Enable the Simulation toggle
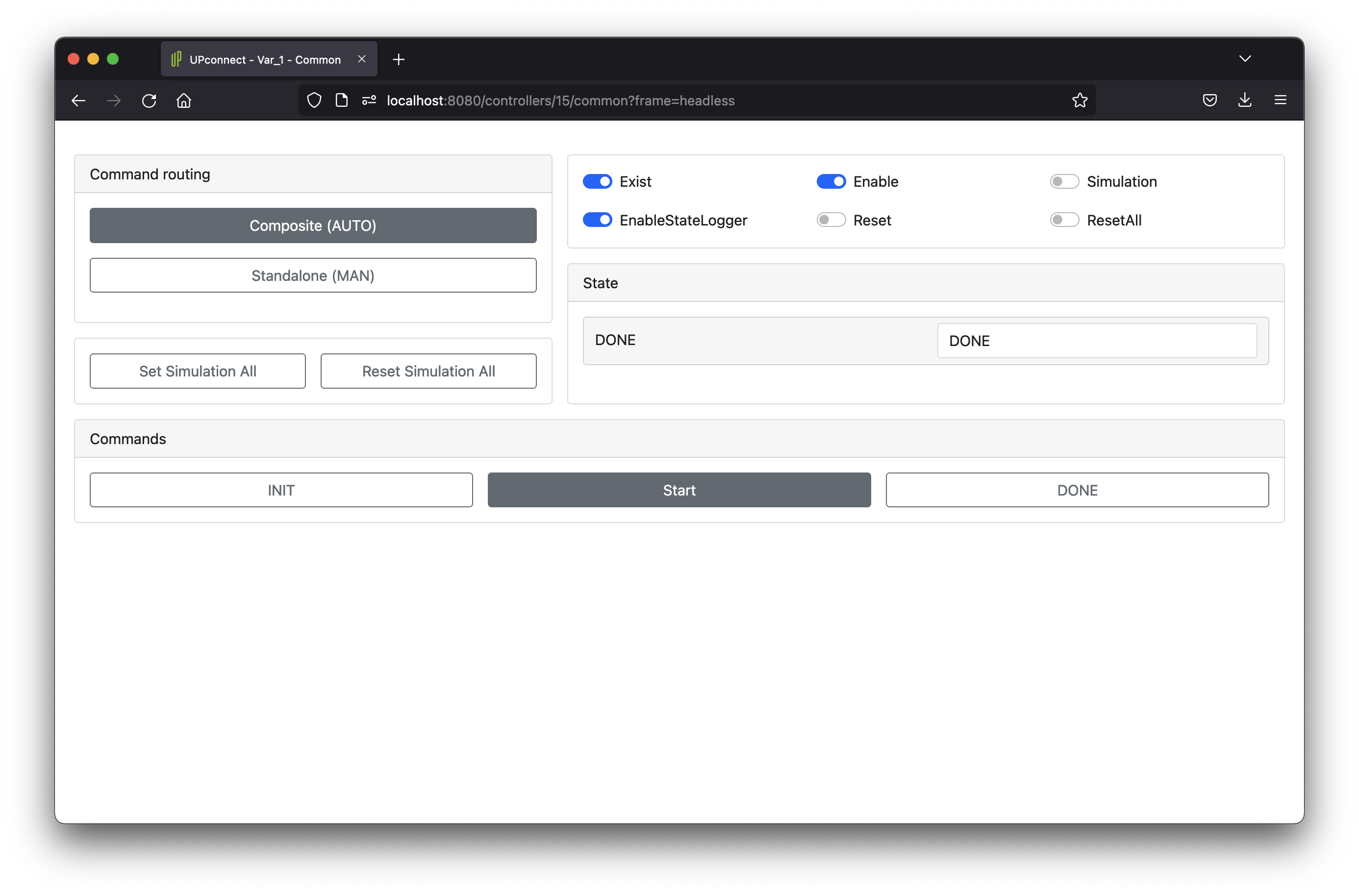 [1064, 182]
